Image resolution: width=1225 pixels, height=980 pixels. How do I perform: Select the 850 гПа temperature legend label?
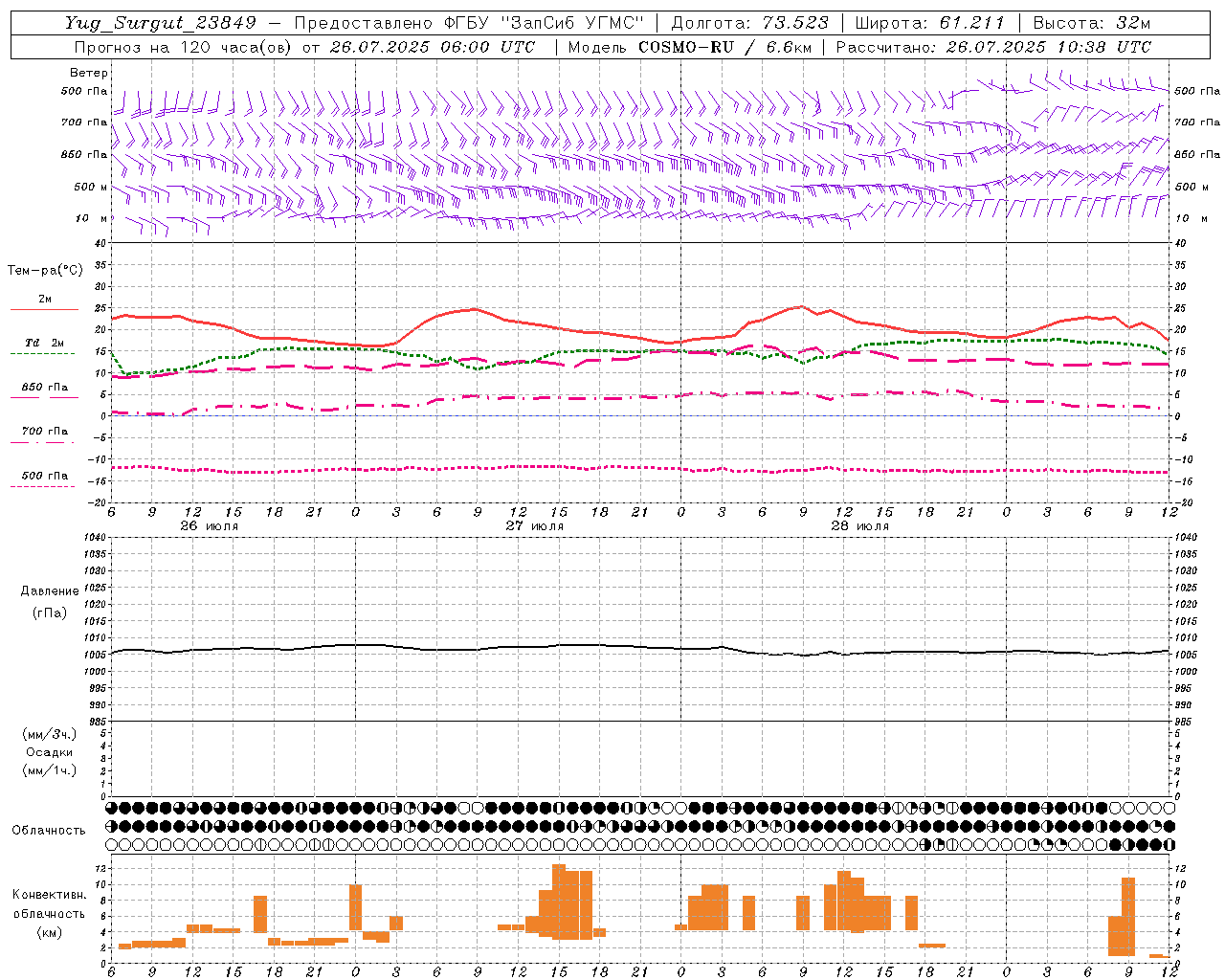pos(45,388)
